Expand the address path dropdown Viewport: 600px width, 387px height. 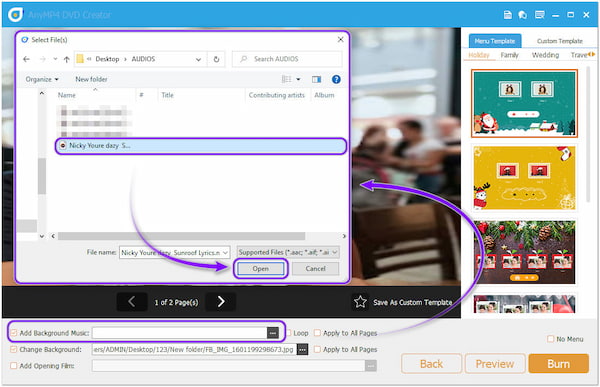tap(198, 59)
